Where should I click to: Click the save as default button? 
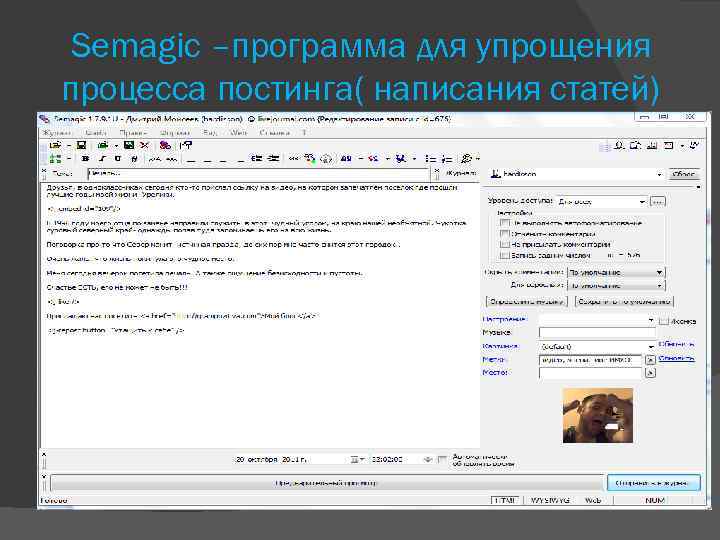coord(624,302)
